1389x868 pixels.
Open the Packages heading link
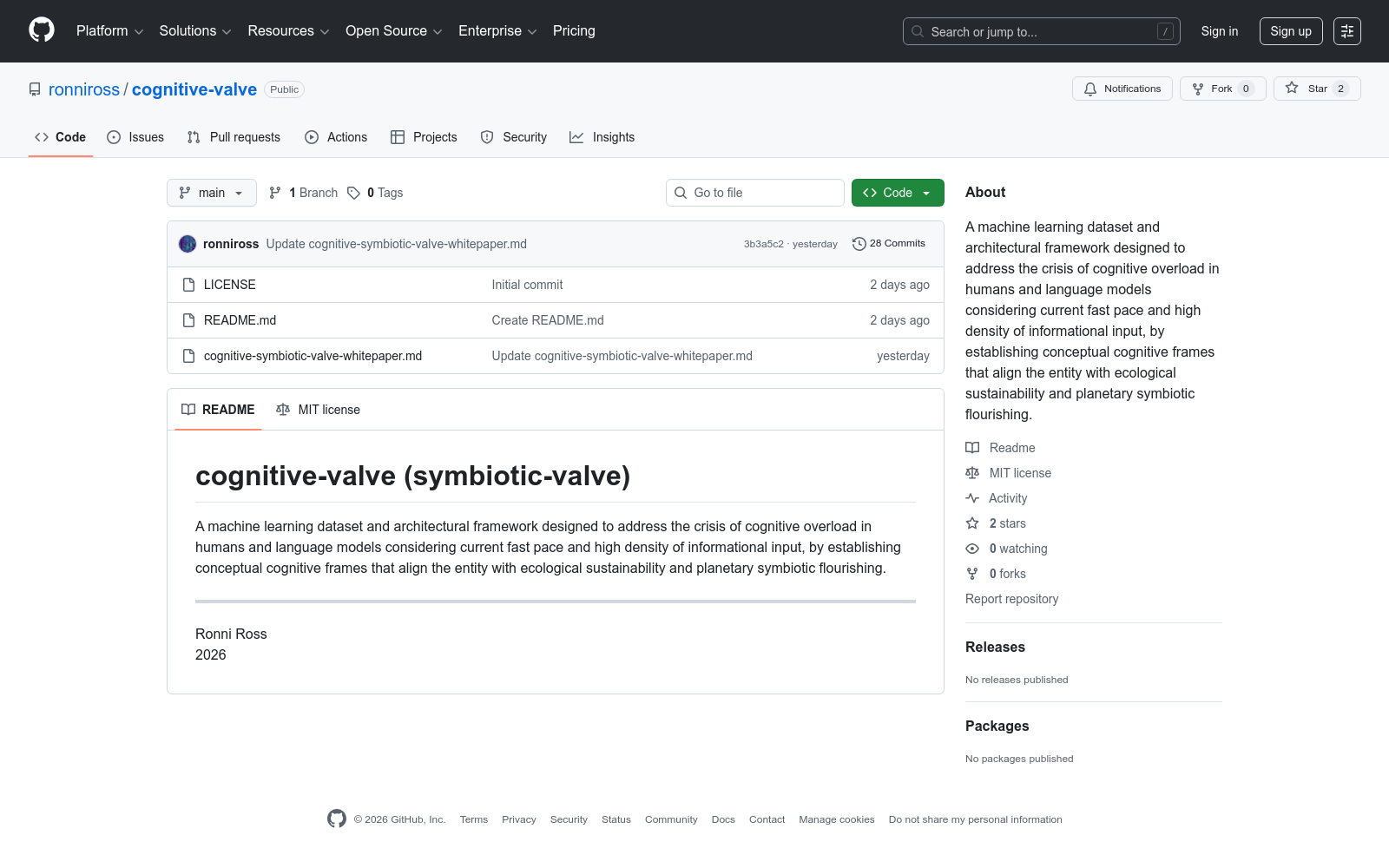[997, 727]
